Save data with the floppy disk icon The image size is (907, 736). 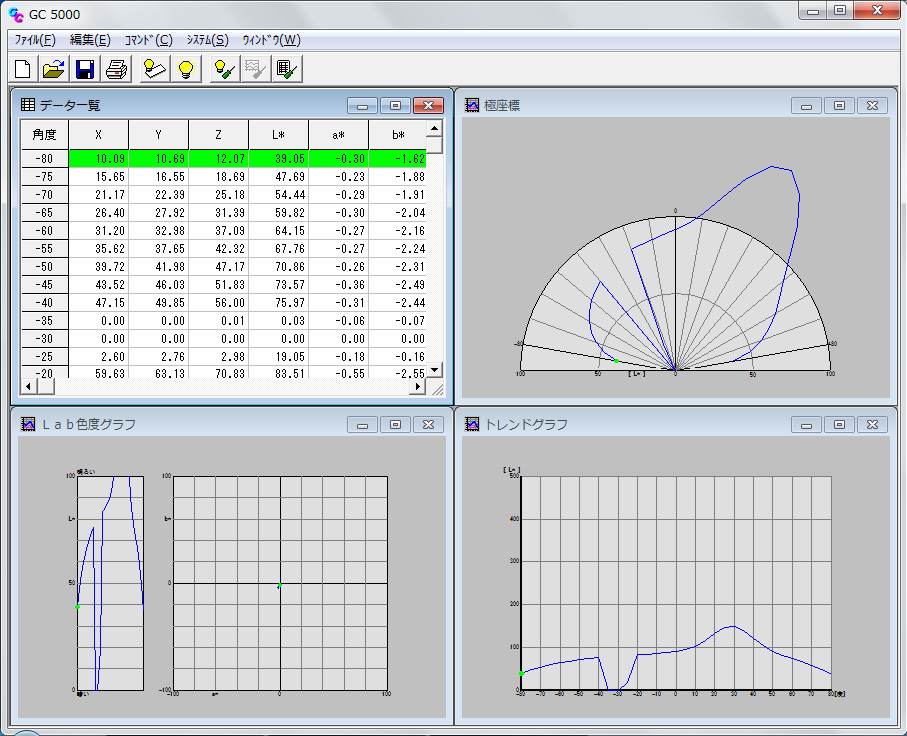coord(85,69)
